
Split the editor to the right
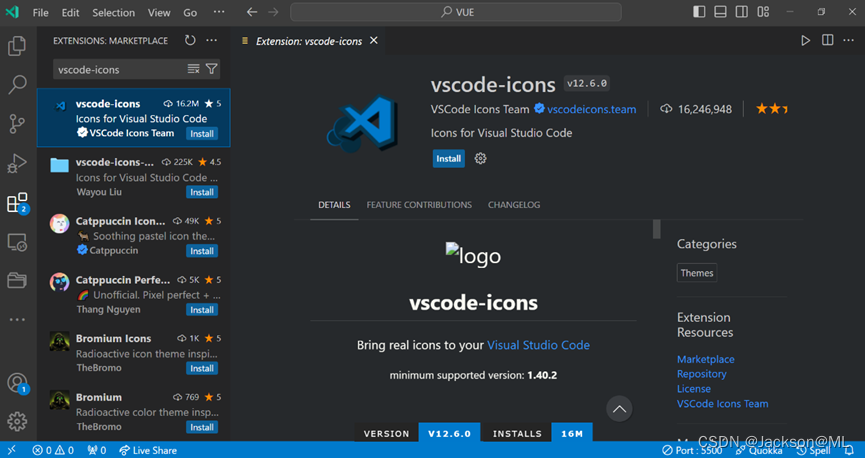coord(827,40)
